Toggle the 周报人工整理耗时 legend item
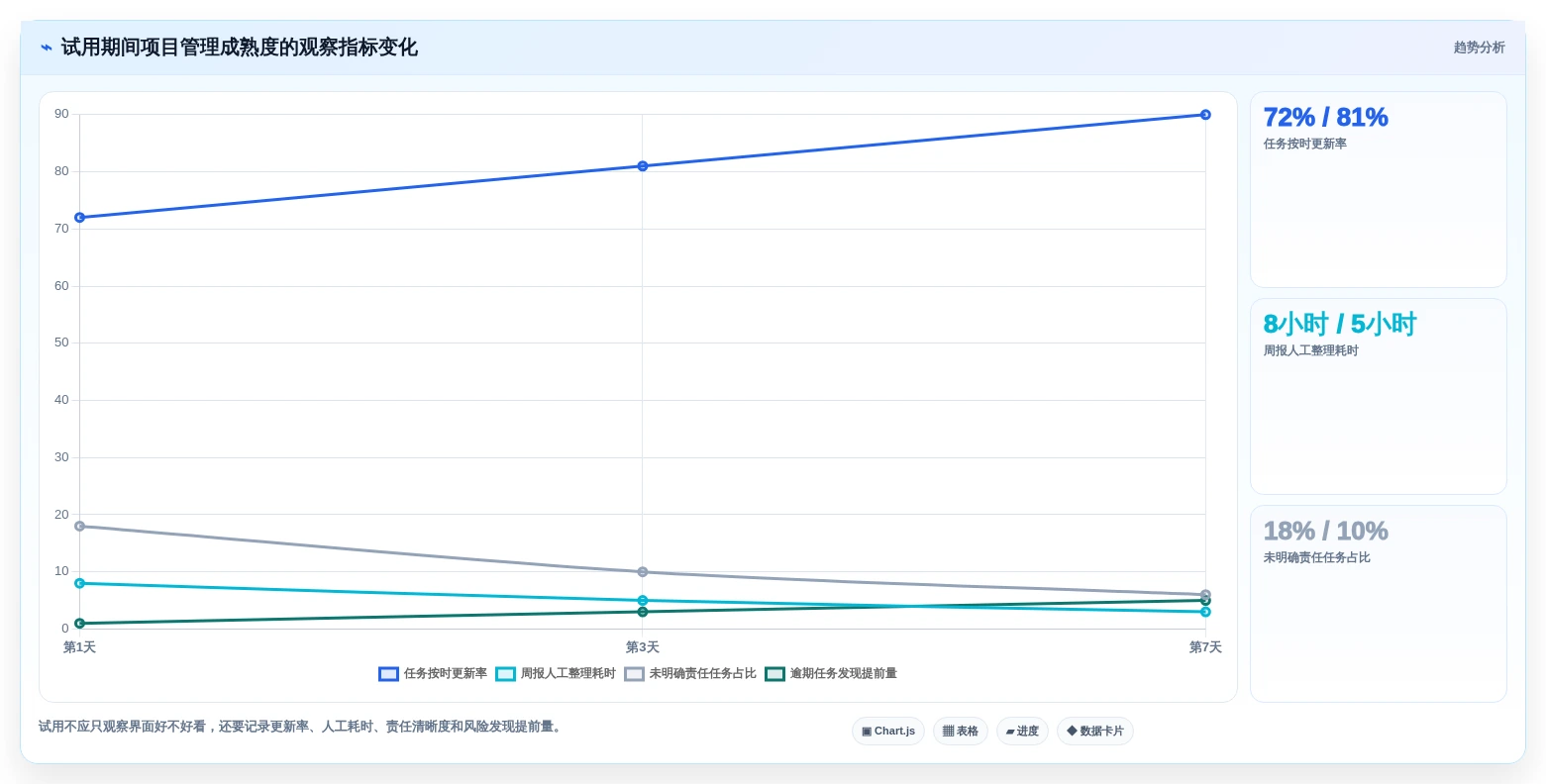1546x784 pixels. [x=556, y=674]
